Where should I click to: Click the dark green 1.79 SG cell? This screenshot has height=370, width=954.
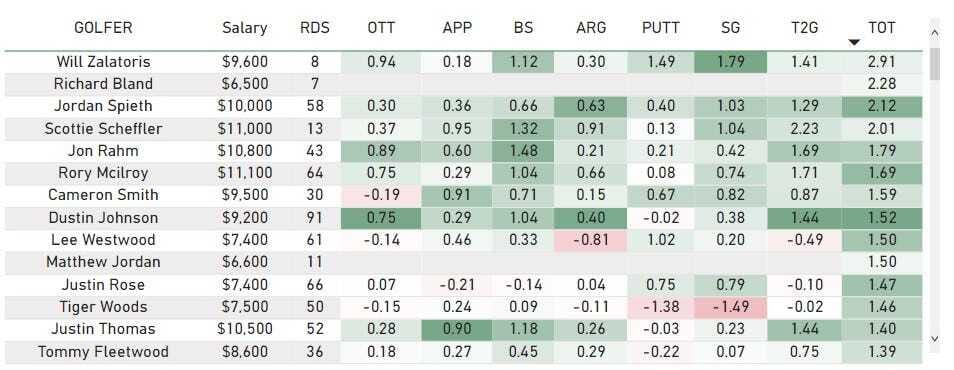730,61
